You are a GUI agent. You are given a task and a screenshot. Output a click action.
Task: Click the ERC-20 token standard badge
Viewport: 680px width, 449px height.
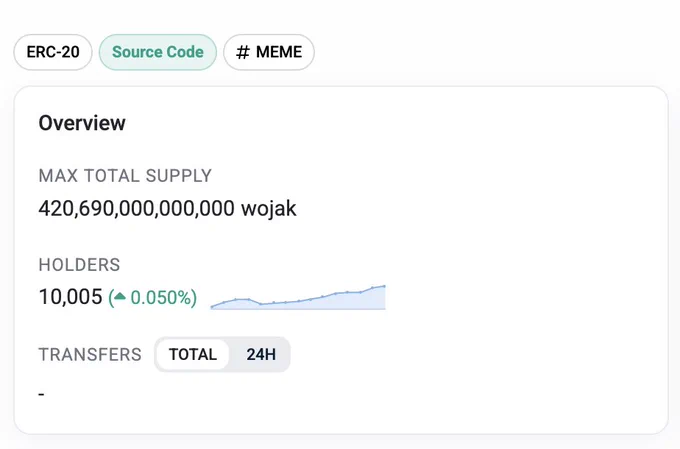(53, 52)
